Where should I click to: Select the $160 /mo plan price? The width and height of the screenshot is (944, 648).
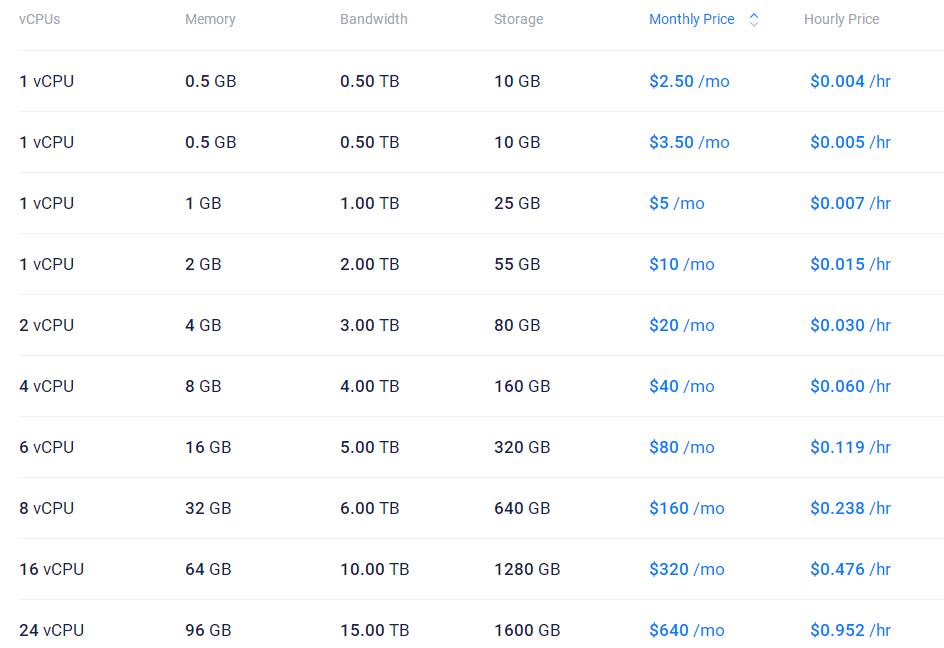(686, 509)
